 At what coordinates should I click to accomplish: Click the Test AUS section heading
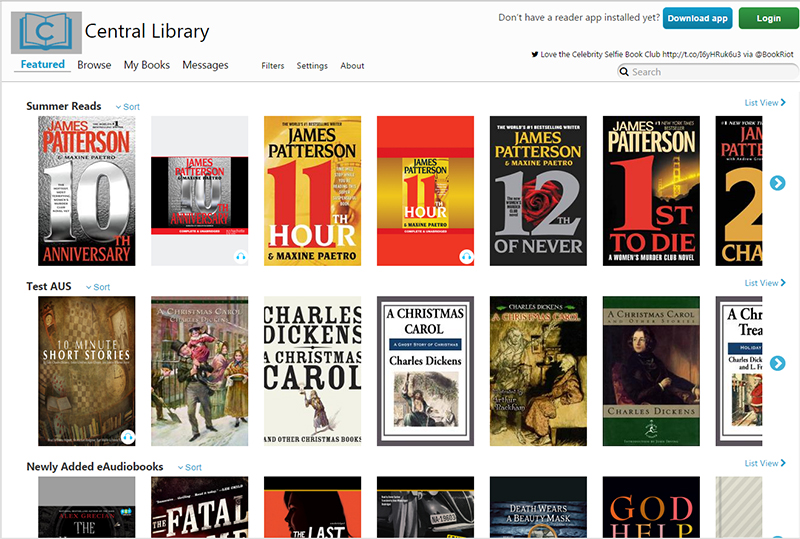point(49,286)
